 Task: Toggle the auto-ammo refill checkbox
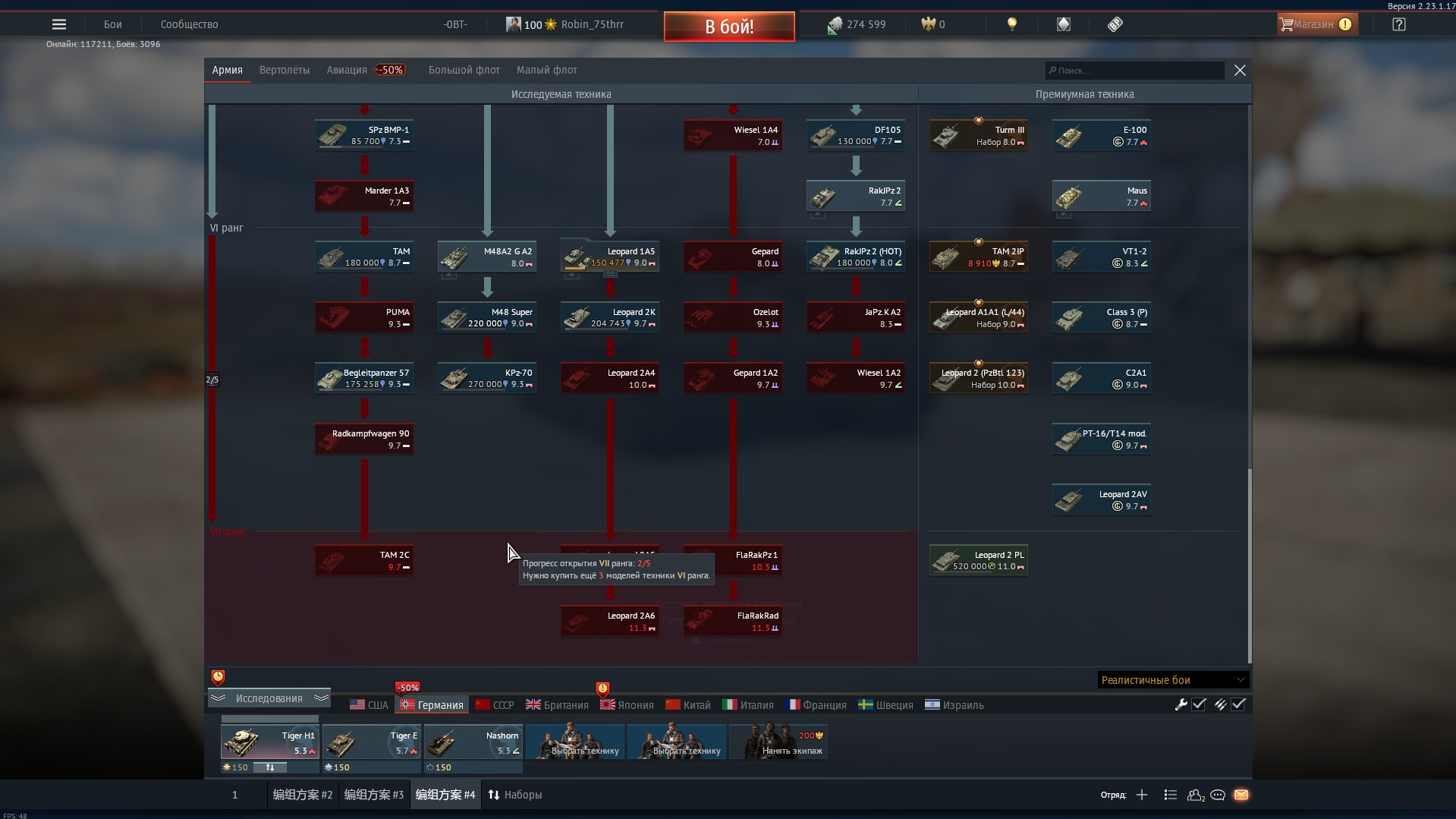click(1238, 704)
